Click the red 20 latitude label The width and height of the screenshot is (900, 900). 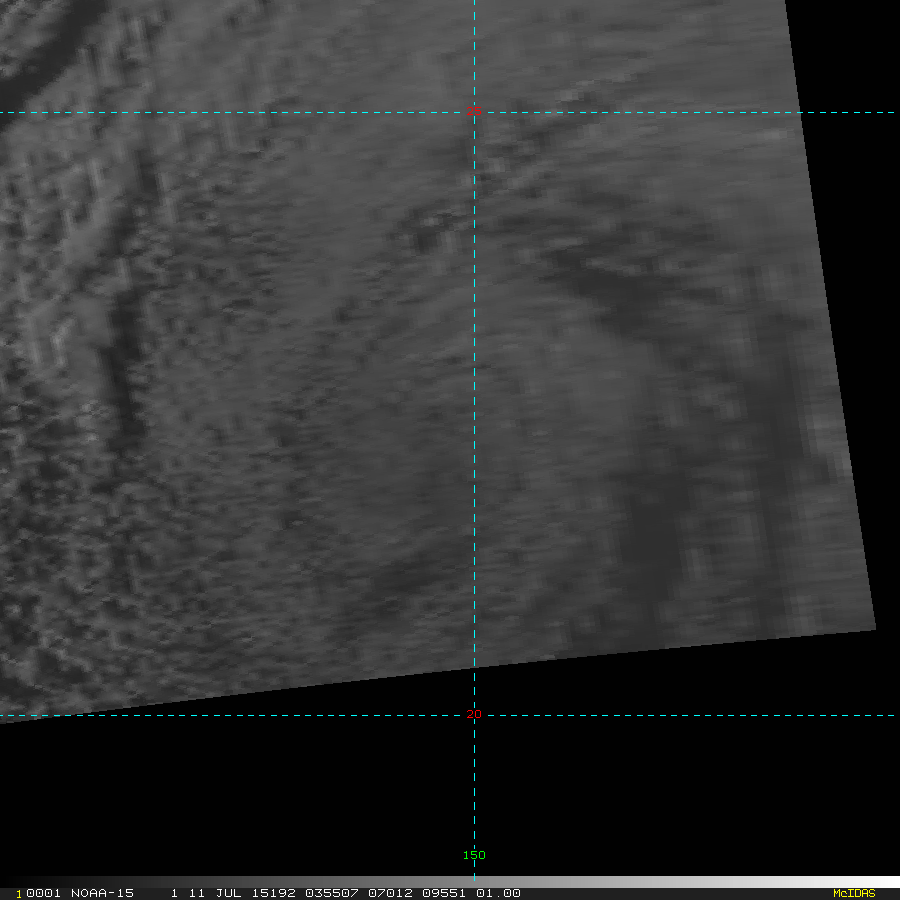[474, 714]
